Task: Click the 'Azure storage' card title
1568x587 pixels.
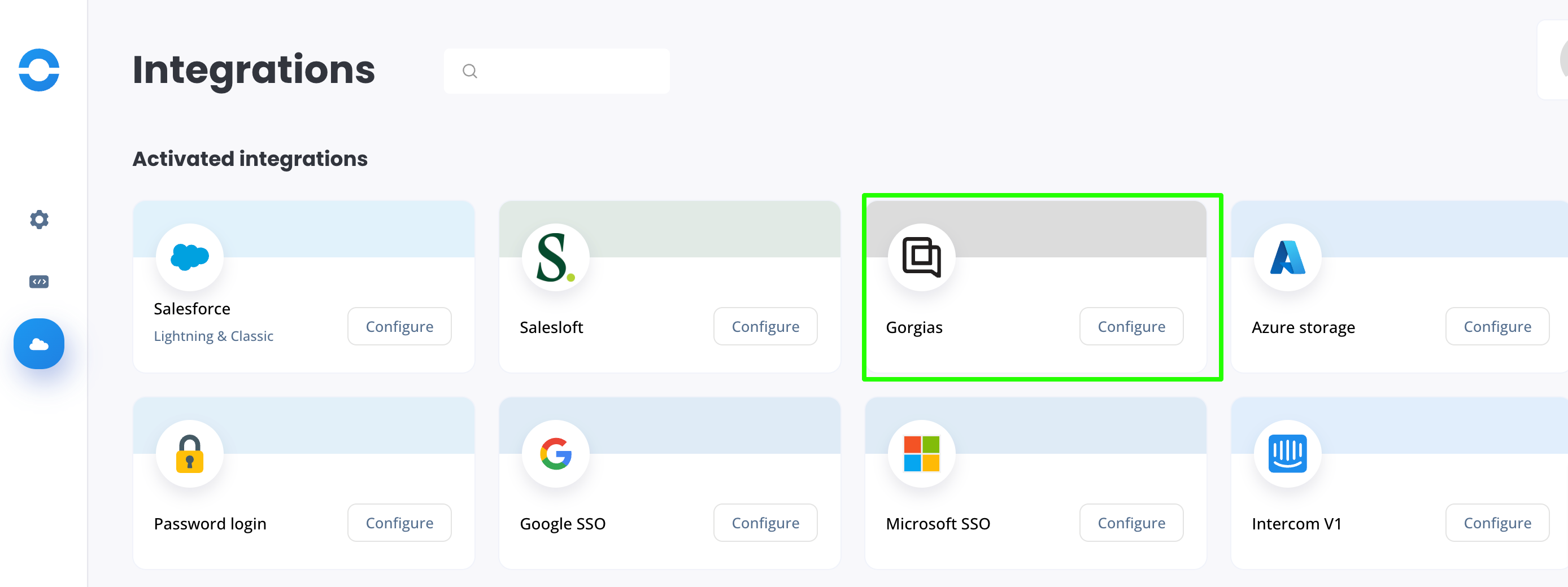Action: [1303, 328]
